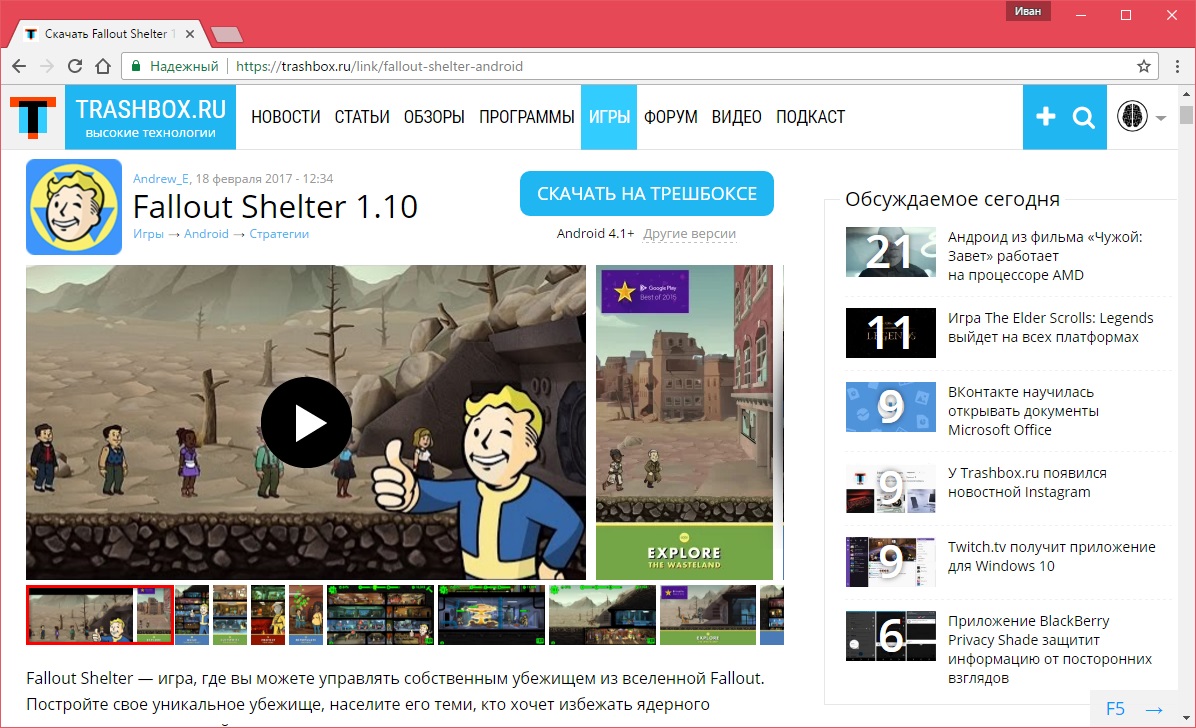
Task: Open the НОВОСТИ menu section
Action: pos(285,117)
